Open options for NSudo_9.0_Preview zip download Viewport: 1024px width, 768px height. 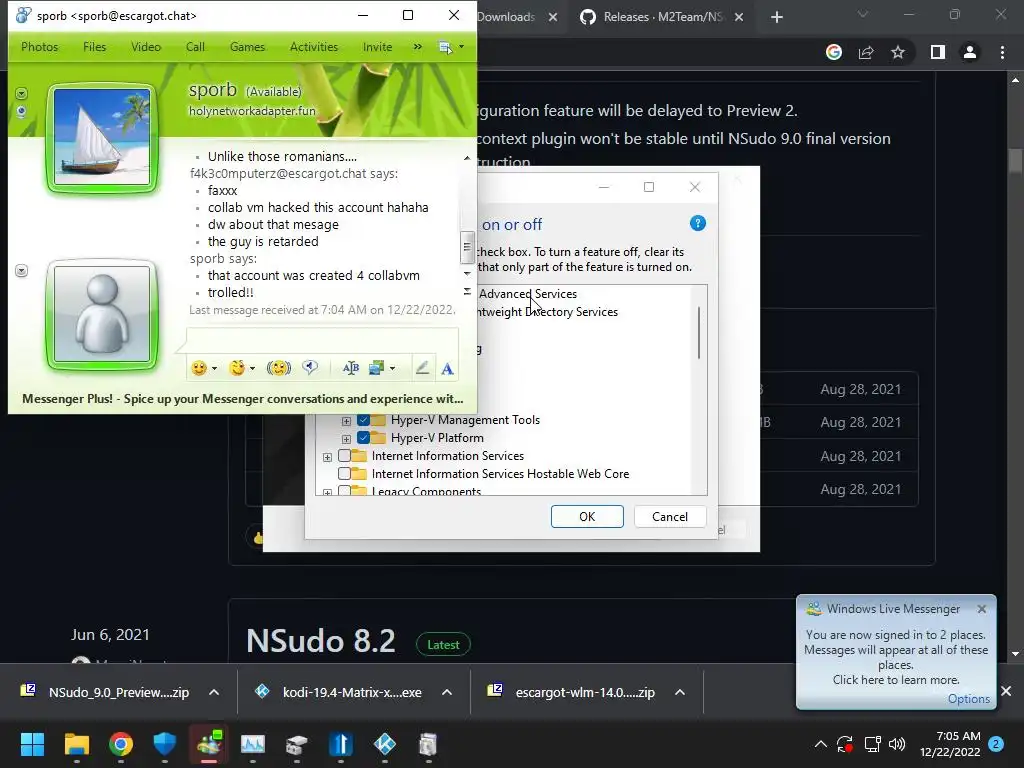tap(214, 692)
